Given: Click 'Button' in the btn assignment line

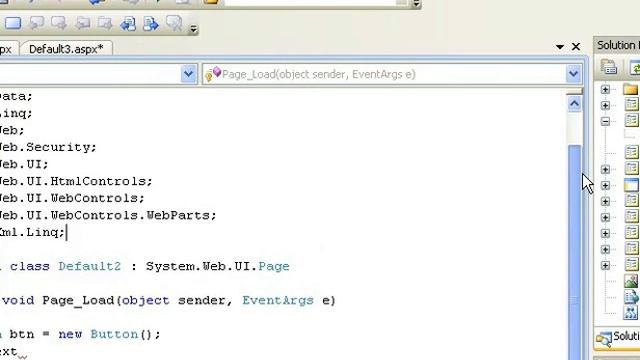Looking at the screenshot, I should point(114,334).
